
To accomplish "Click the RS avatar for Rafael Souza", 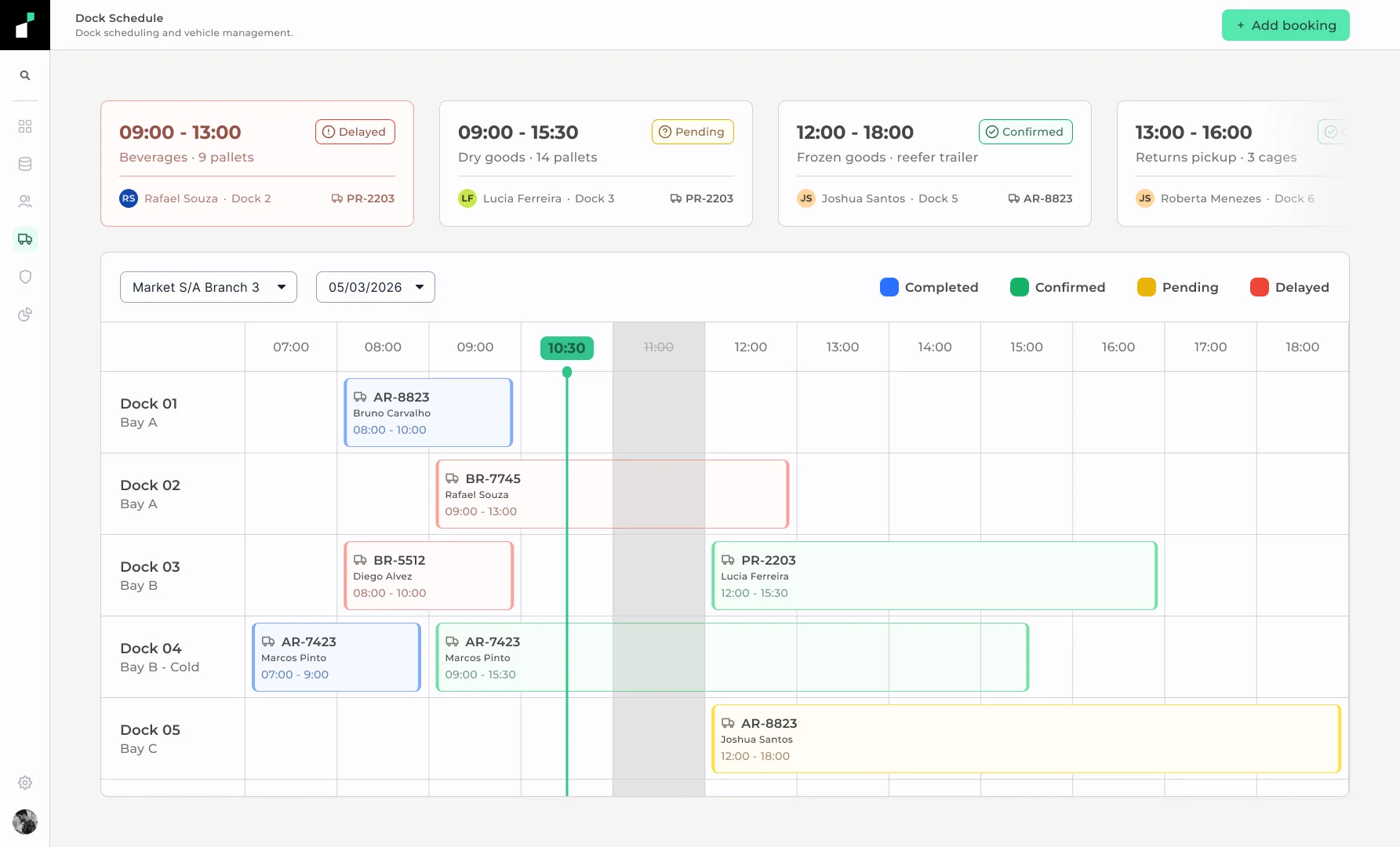I will 129,198.
